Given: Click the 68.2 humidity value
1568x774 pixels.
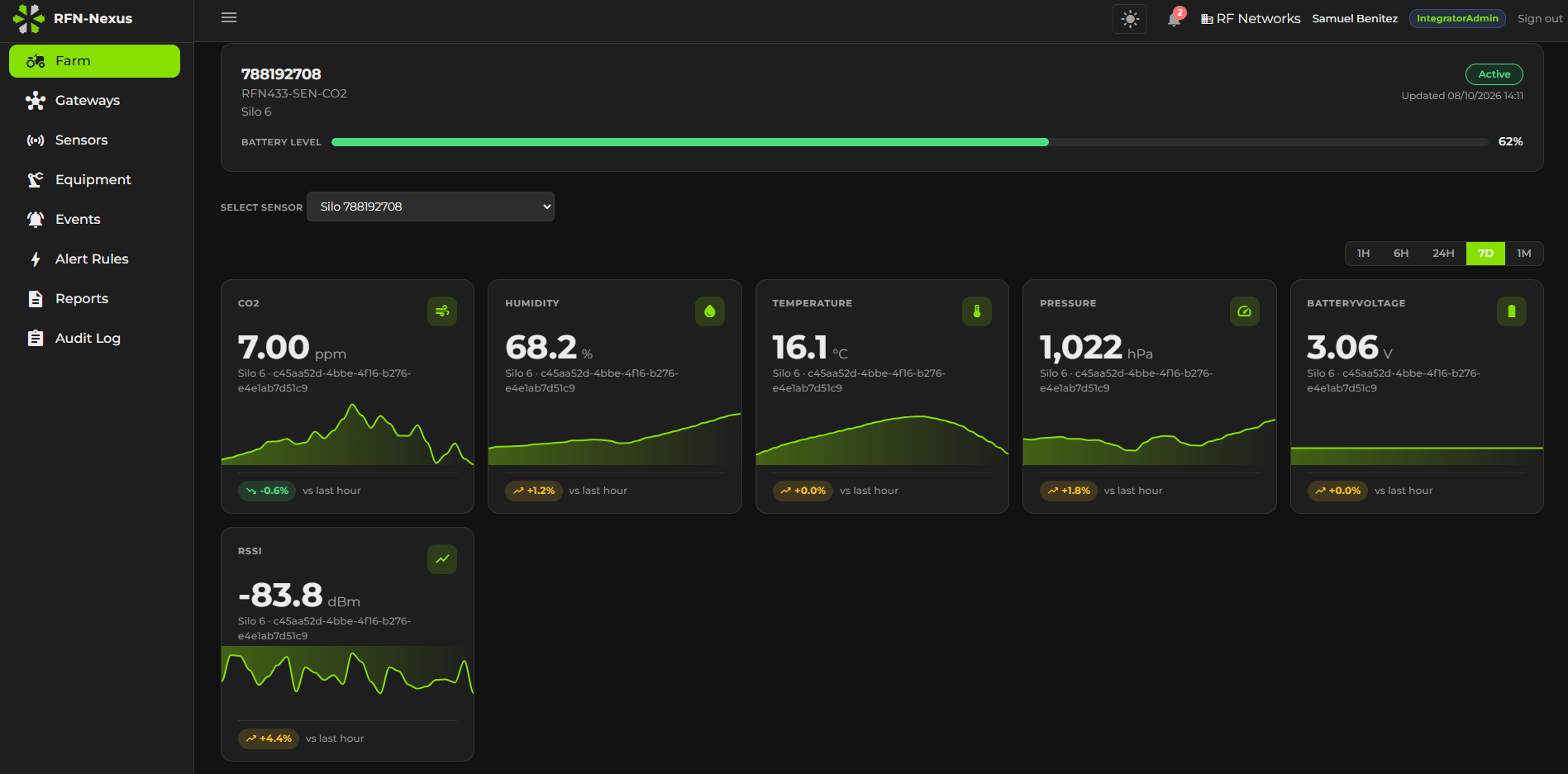Looking at the screenshot, I should [541, 347].
